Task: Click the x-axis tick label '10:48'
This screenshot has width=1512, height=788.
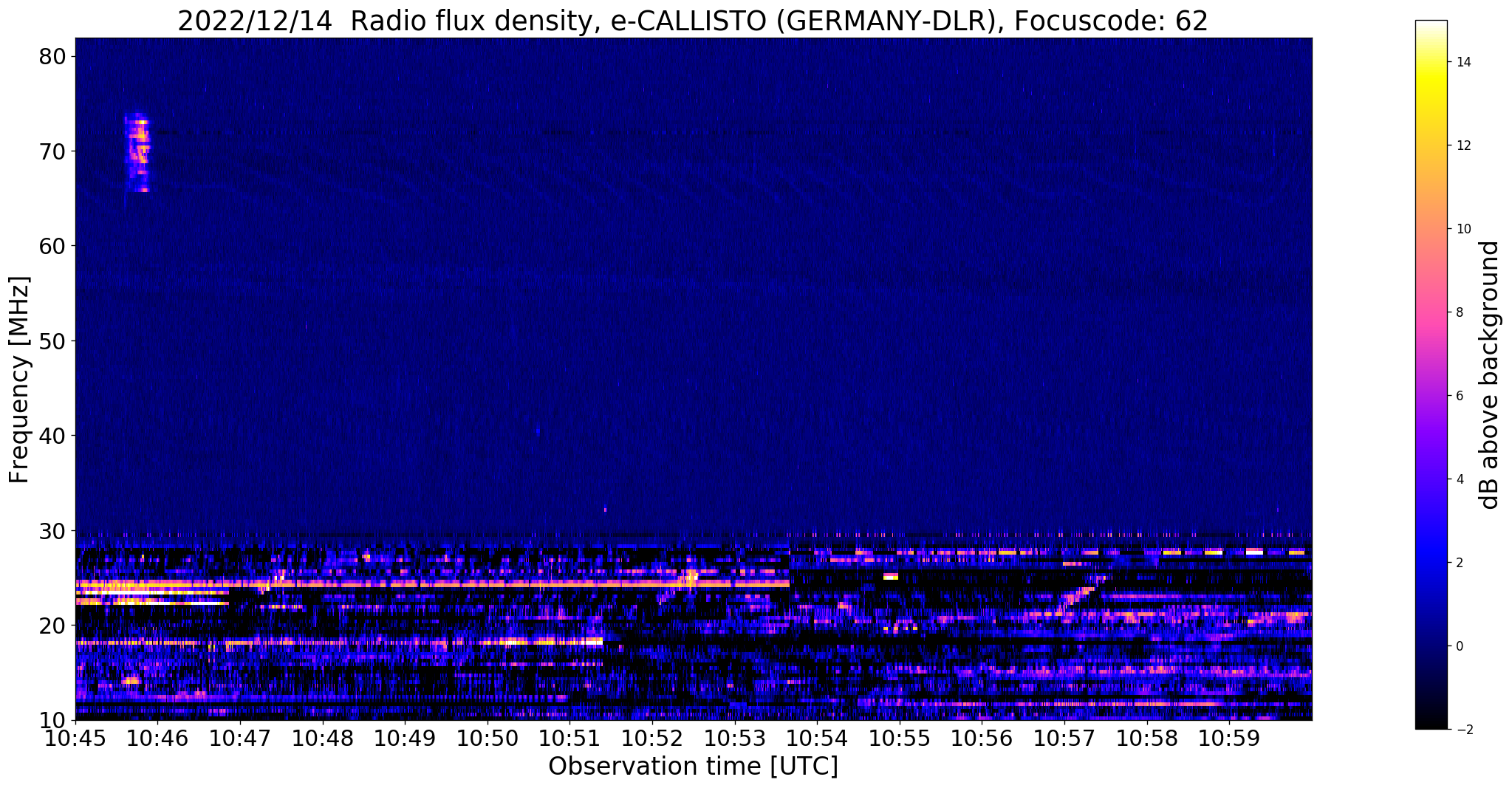Action: coord(323,738)
